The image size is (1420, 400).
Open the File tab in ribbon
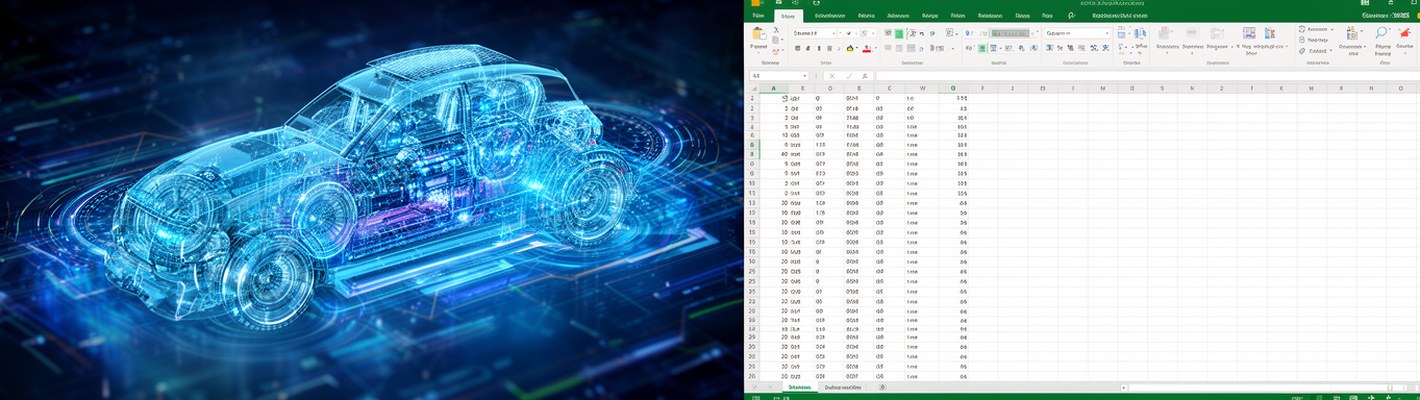click(758, 16)
